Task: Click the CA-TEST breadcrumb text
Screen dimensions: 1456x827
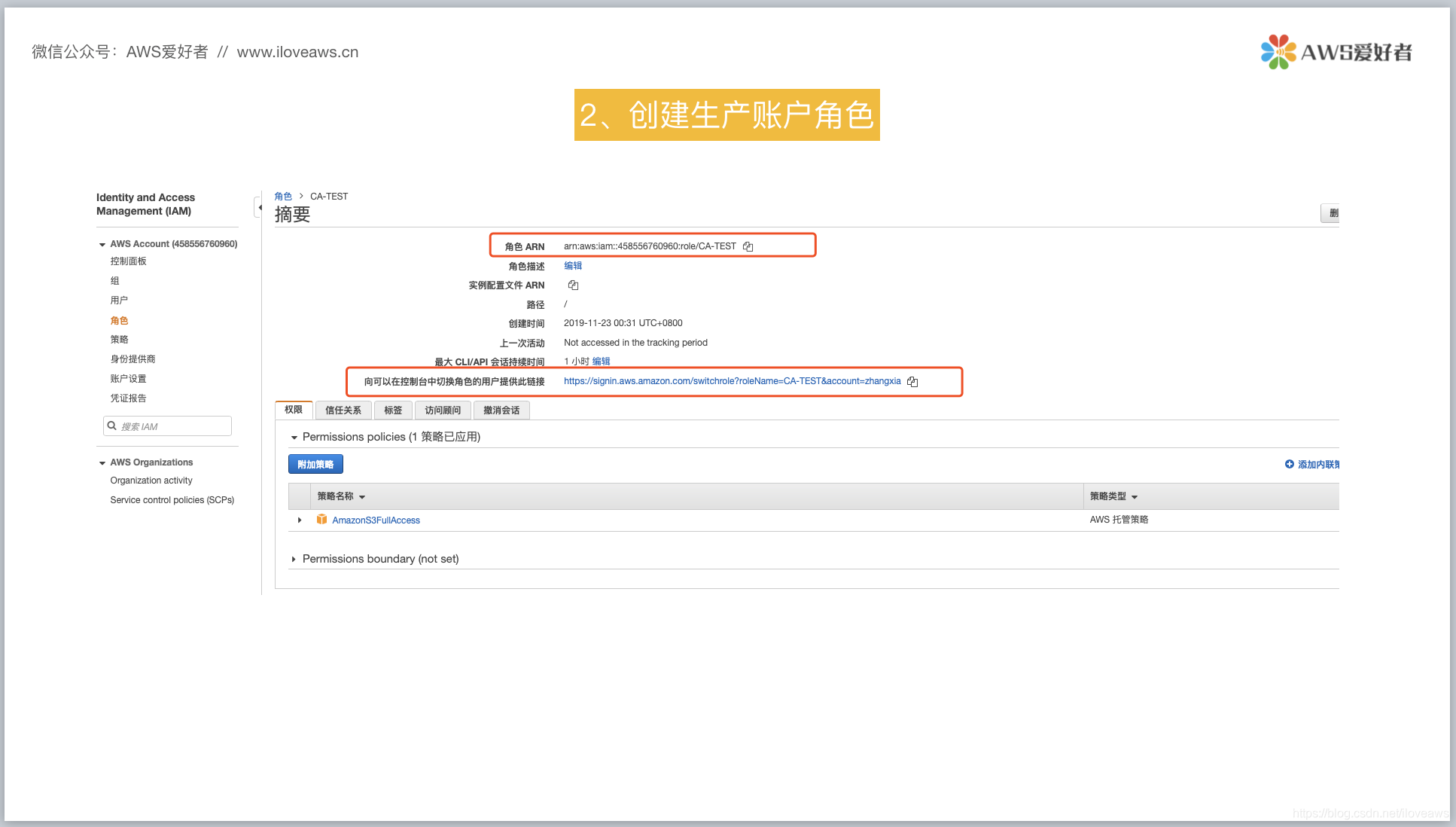Action: point(329,197)
